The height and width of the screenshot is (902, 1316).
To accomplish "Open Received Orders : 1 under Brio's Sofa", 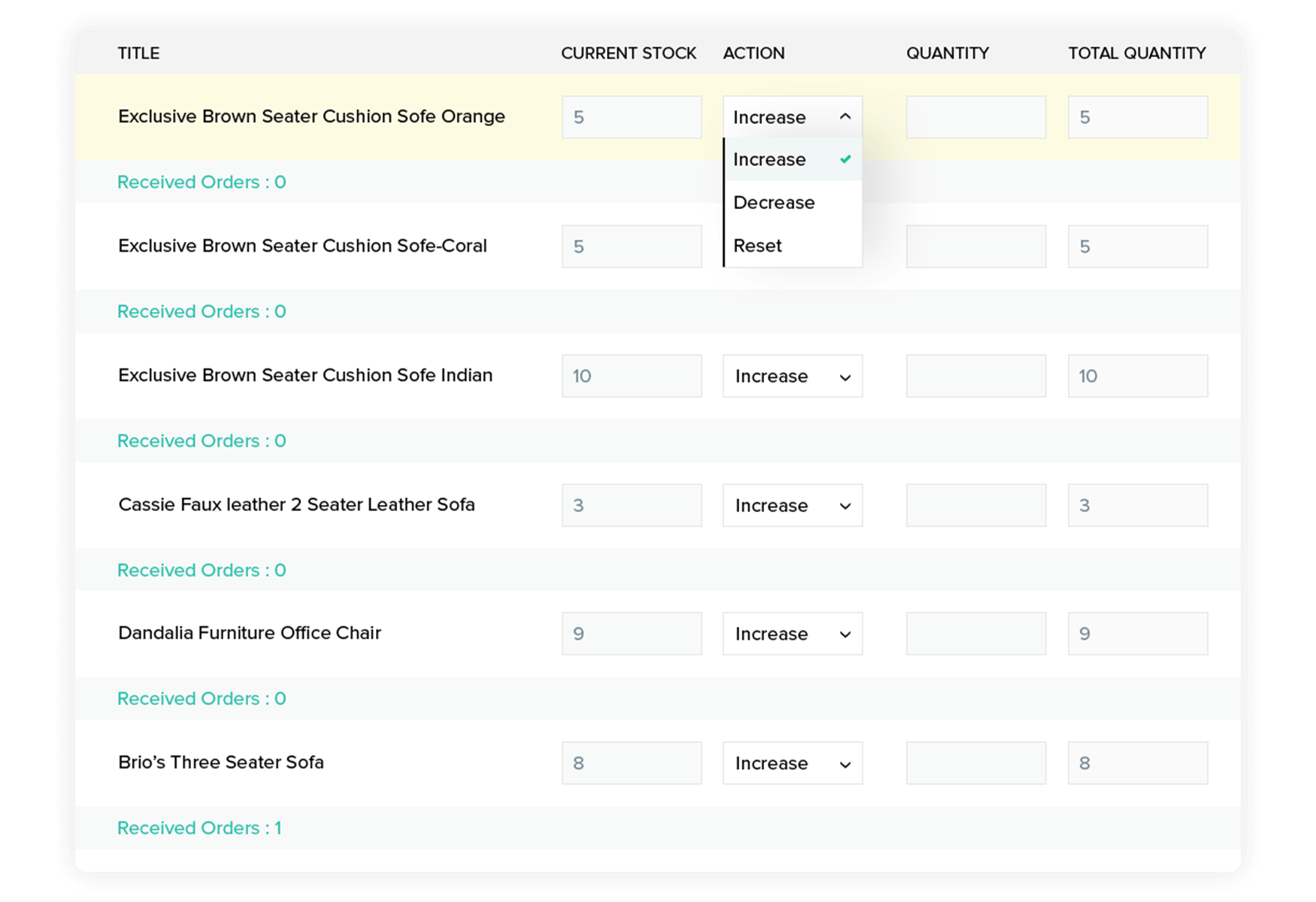I will click(x=199, y=828).
